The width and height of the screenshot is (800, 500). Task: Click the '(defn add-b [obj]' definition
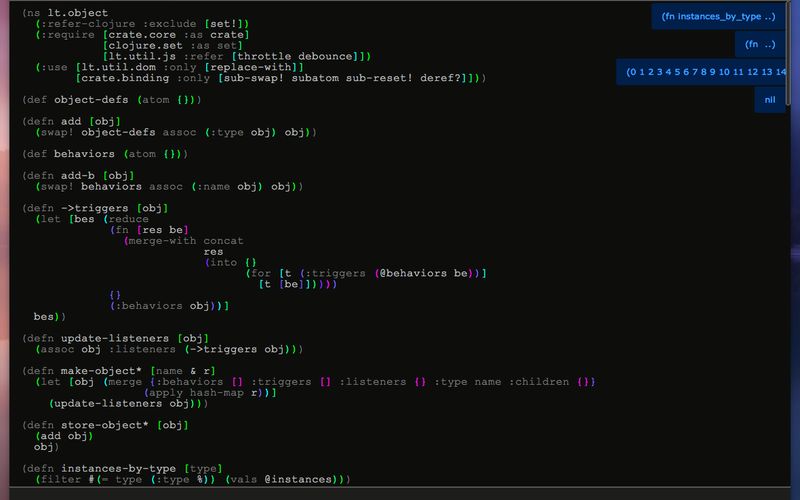click(x=78, y=176)
